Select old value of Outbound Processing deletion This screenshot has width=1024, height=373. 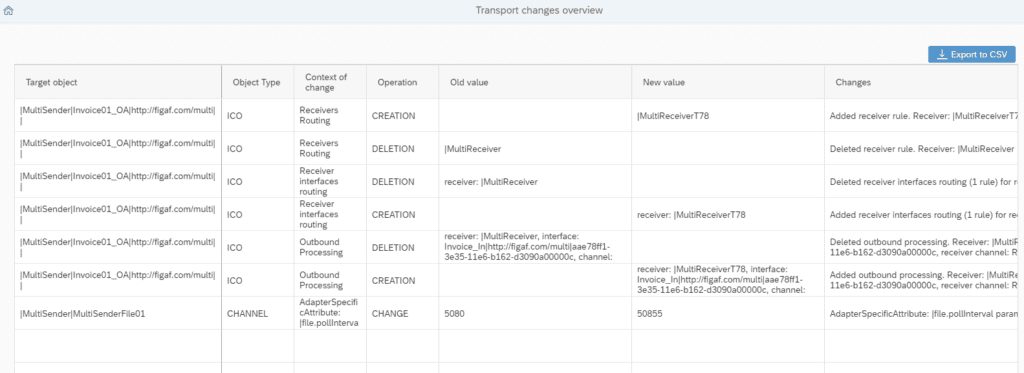[x=535, y=248]
